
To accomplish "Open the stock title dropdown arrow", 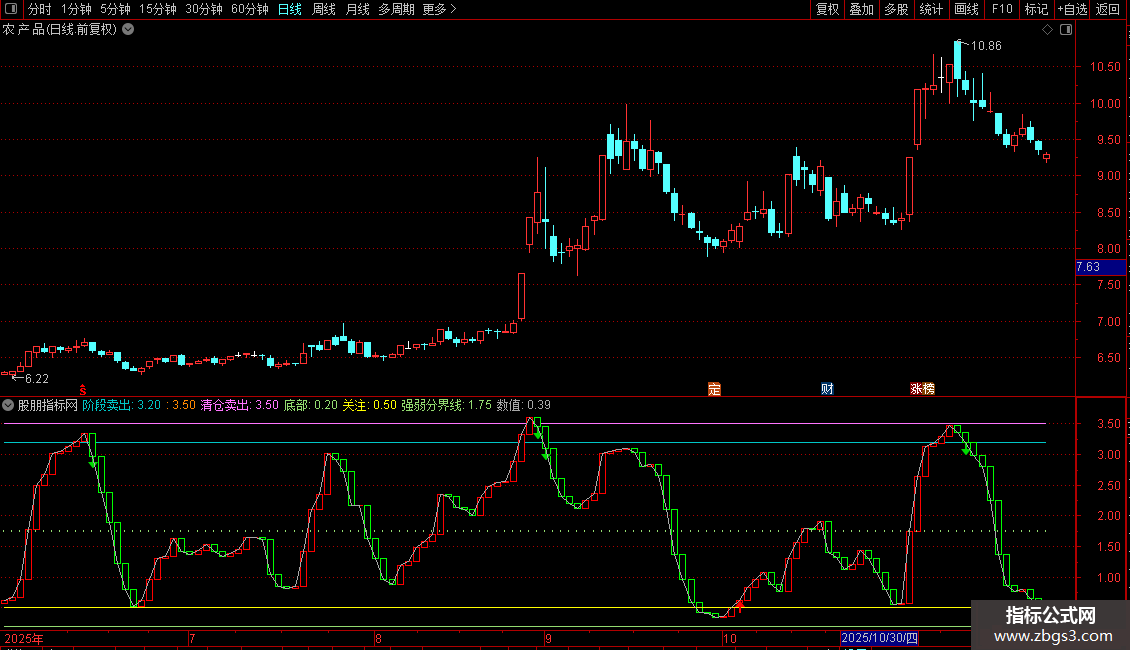I will [x=128, y=30].
